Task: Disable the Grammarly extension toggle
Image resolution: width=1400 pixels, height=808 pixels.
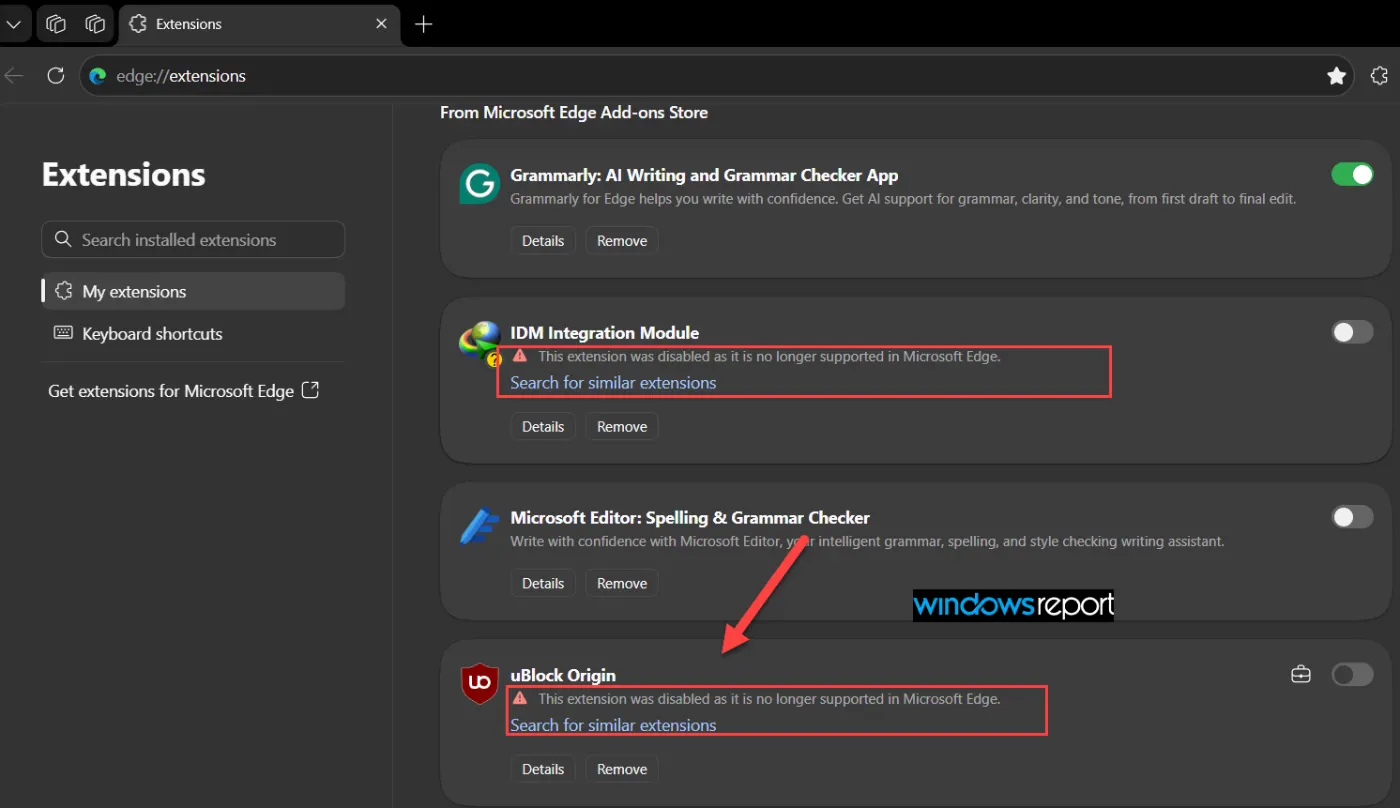Action: coord(1352,175)
